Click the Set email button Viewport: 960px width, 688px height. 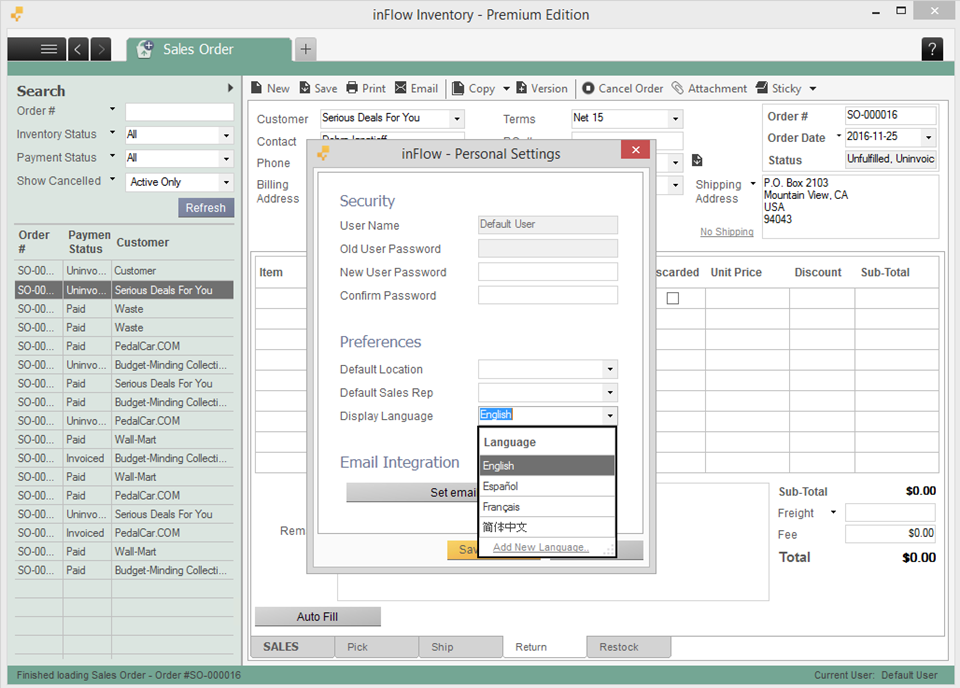click(412, 493)
